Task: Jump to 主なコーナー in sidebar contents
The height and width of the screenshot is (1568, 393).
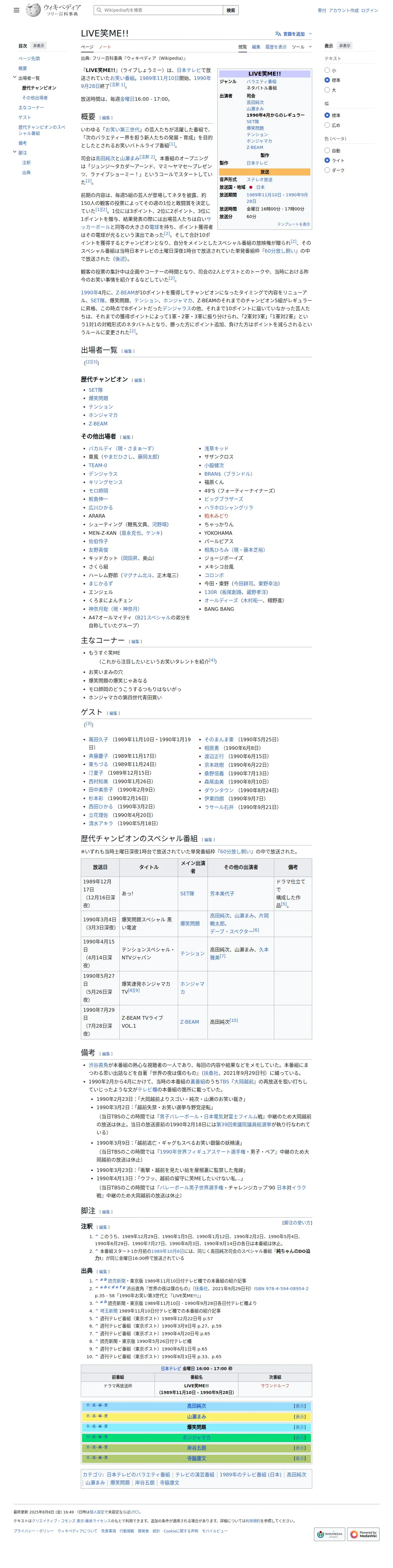Action: point(31,107)
